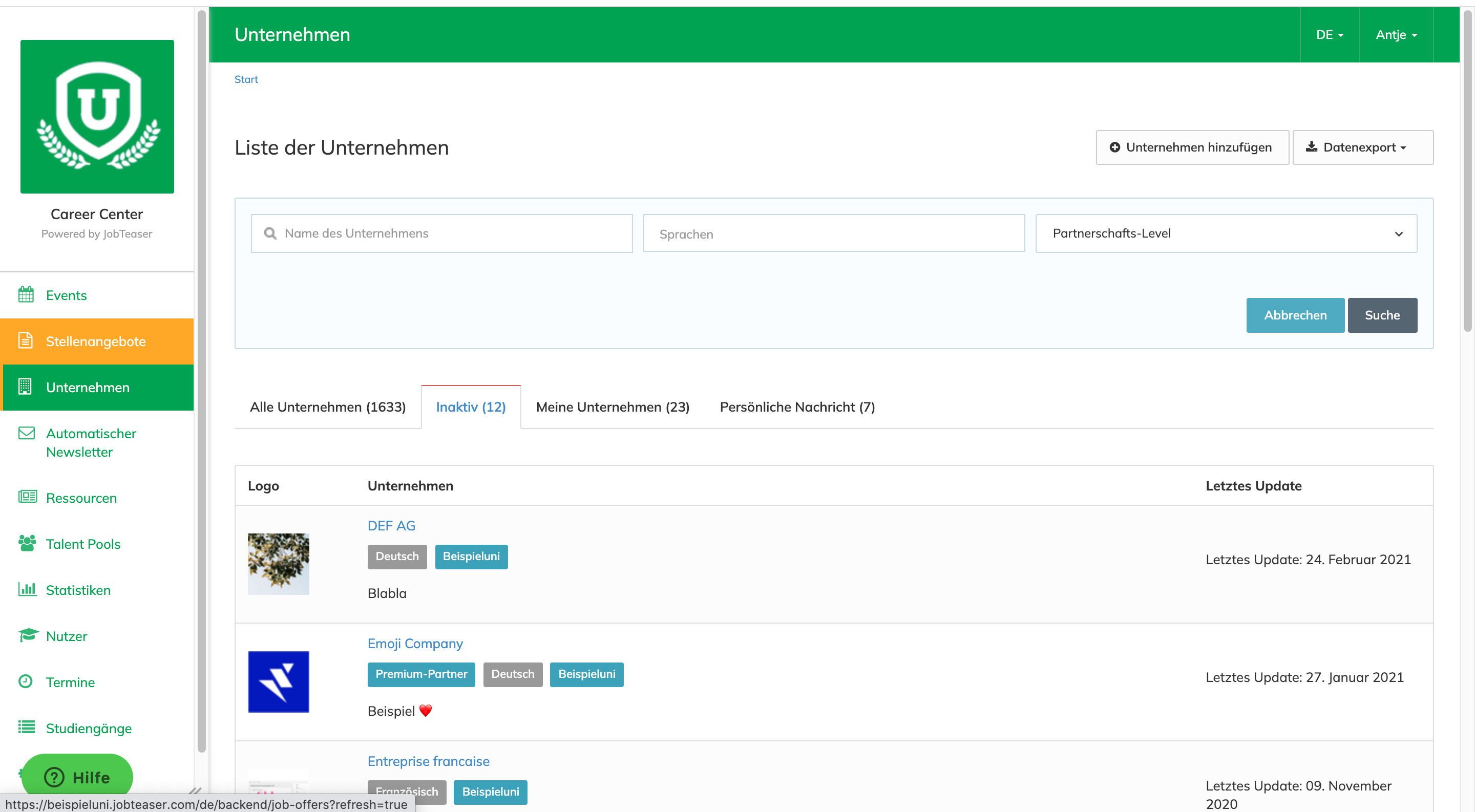Select Talent Pools in the sidebar
The width and height of the screenshot is (1475, 812).
[97, 544]
